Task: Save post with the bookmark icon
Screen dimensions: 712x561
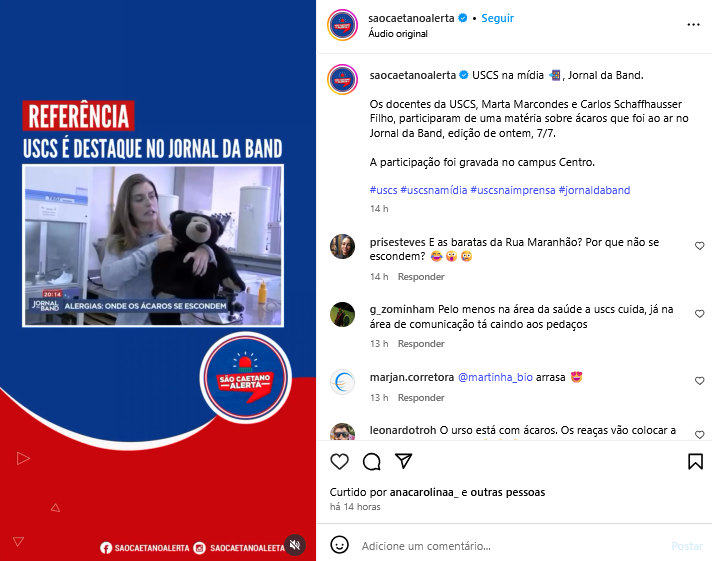Action: (x=695, y=462)
